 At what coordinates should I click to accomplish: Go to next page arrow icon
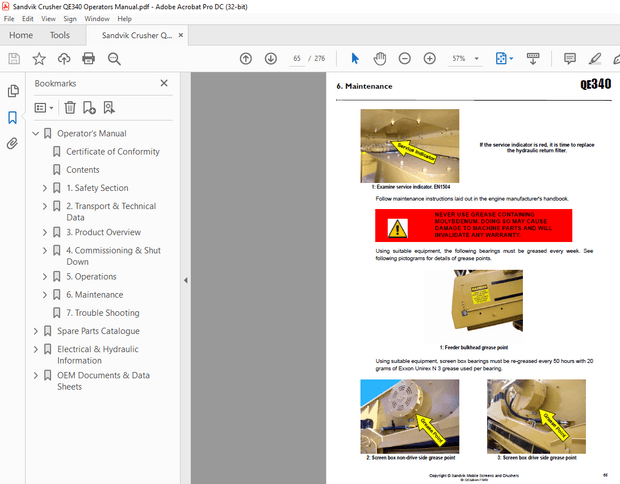pos(271,59)
